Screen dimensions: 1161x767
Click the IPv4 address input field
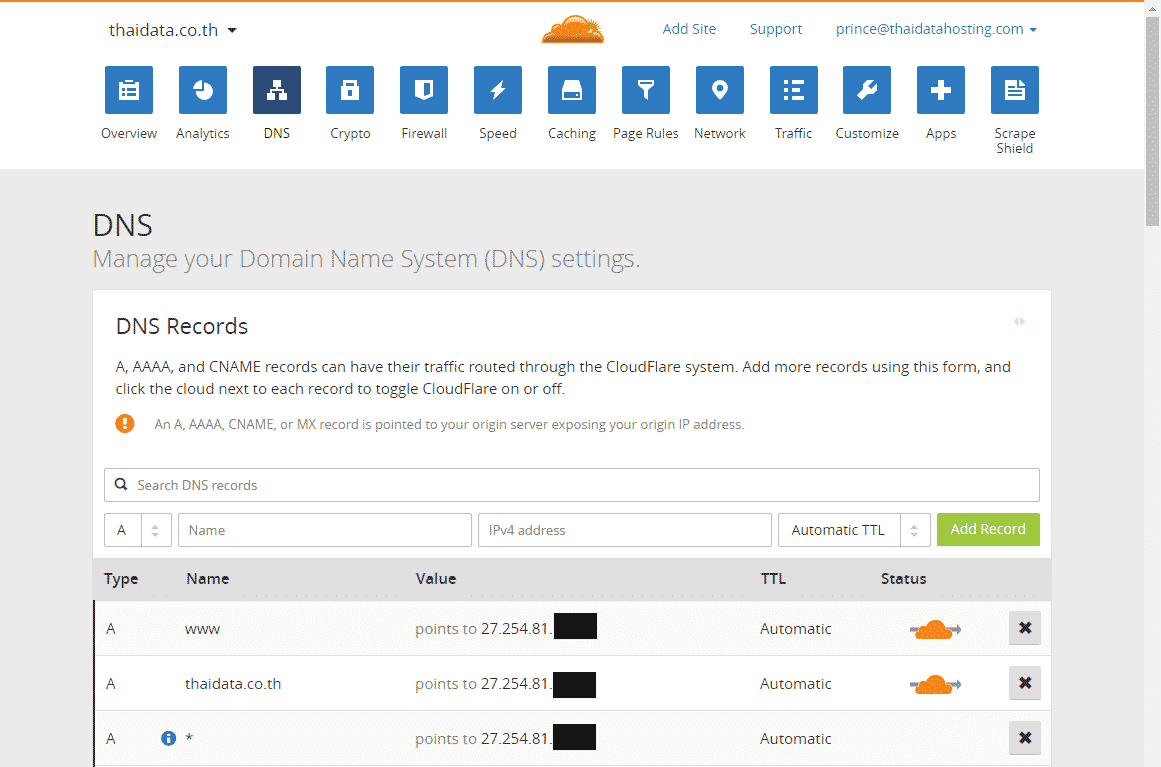pyautogui.click(x=624, y=530)
